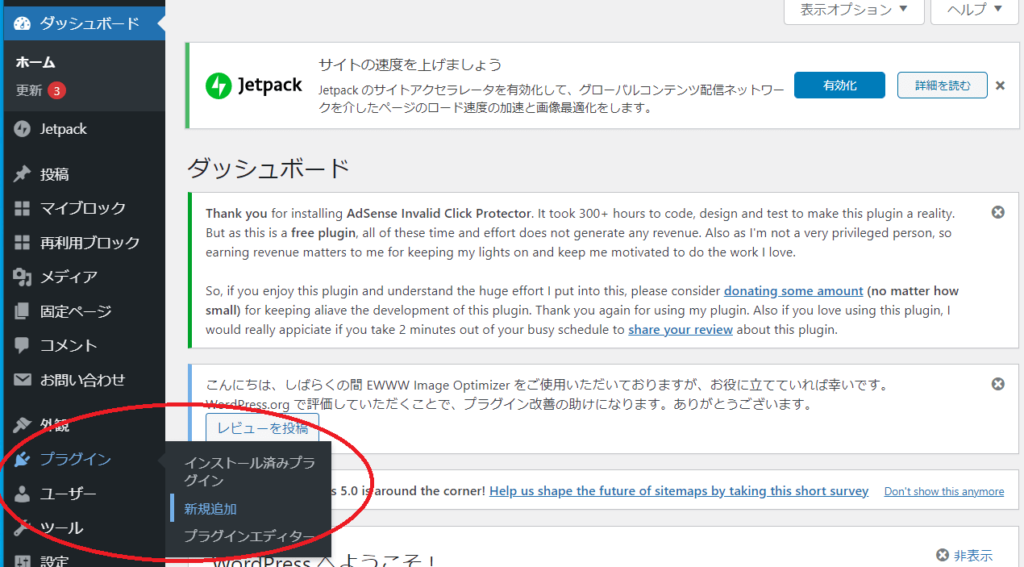This screenshot has height=567, width=1024.
Task: Follow the donating some amount link
Action: [793, 291]
